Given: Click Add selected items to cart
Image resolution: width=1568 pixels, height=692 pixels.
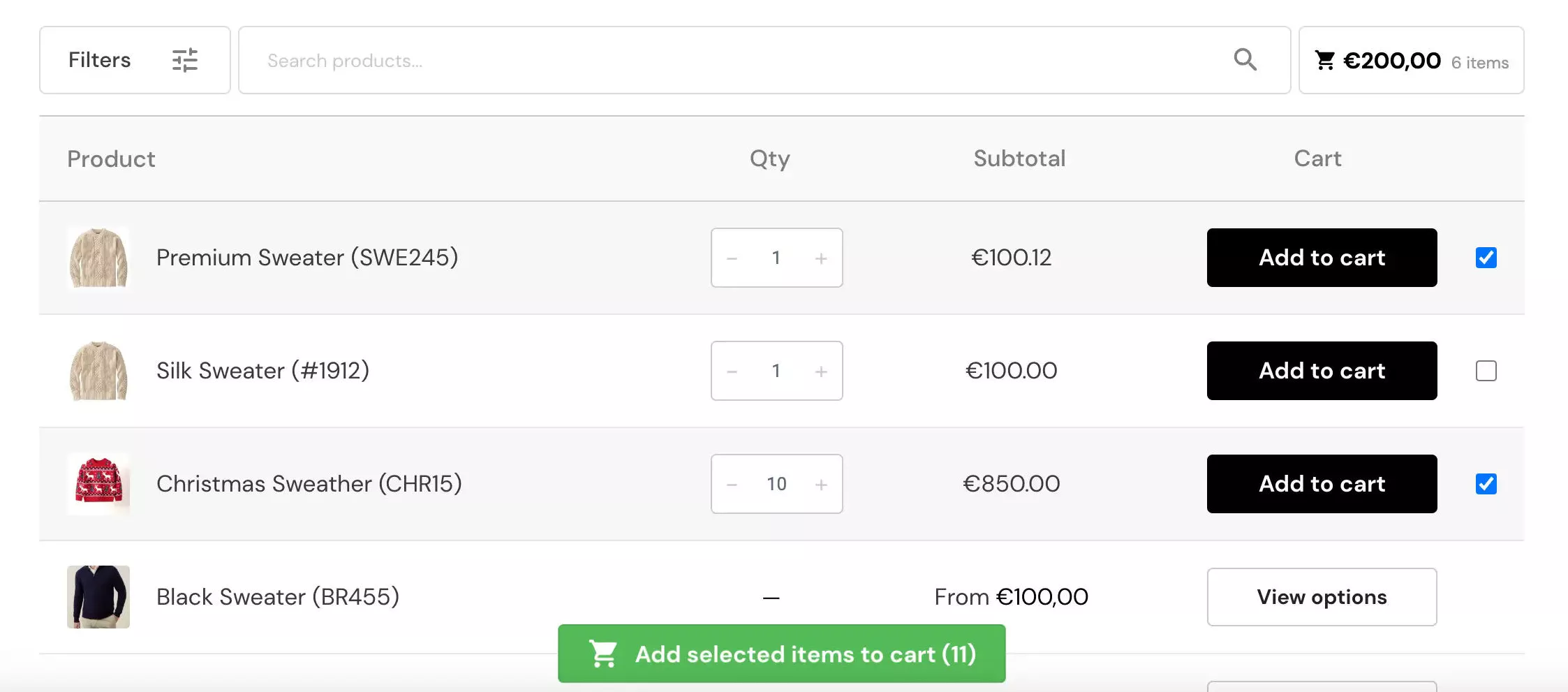Looking at the screenshot, I should click(x=781, y=654).
